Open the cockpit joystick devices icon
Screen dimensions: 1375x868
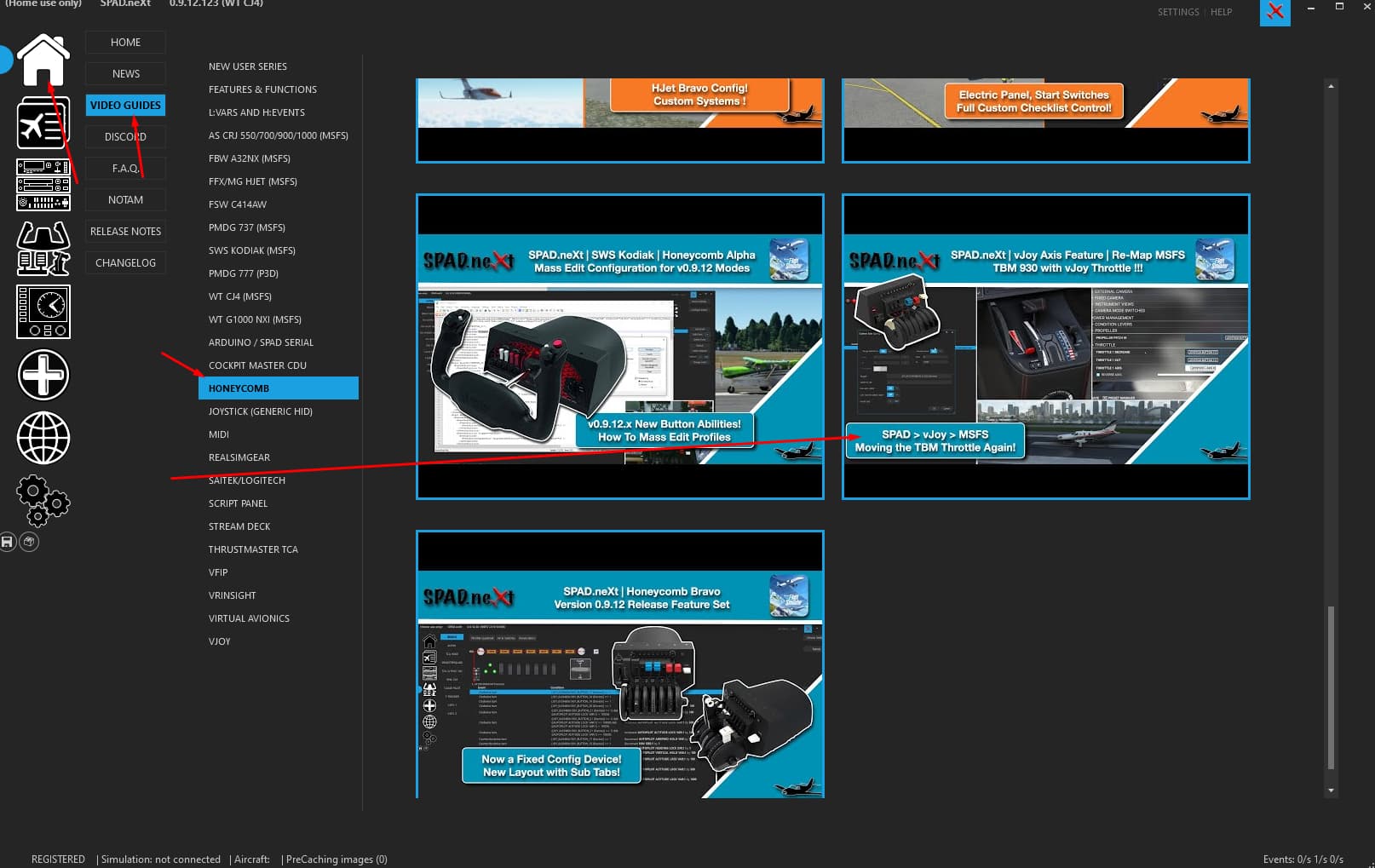coord(43,248)
